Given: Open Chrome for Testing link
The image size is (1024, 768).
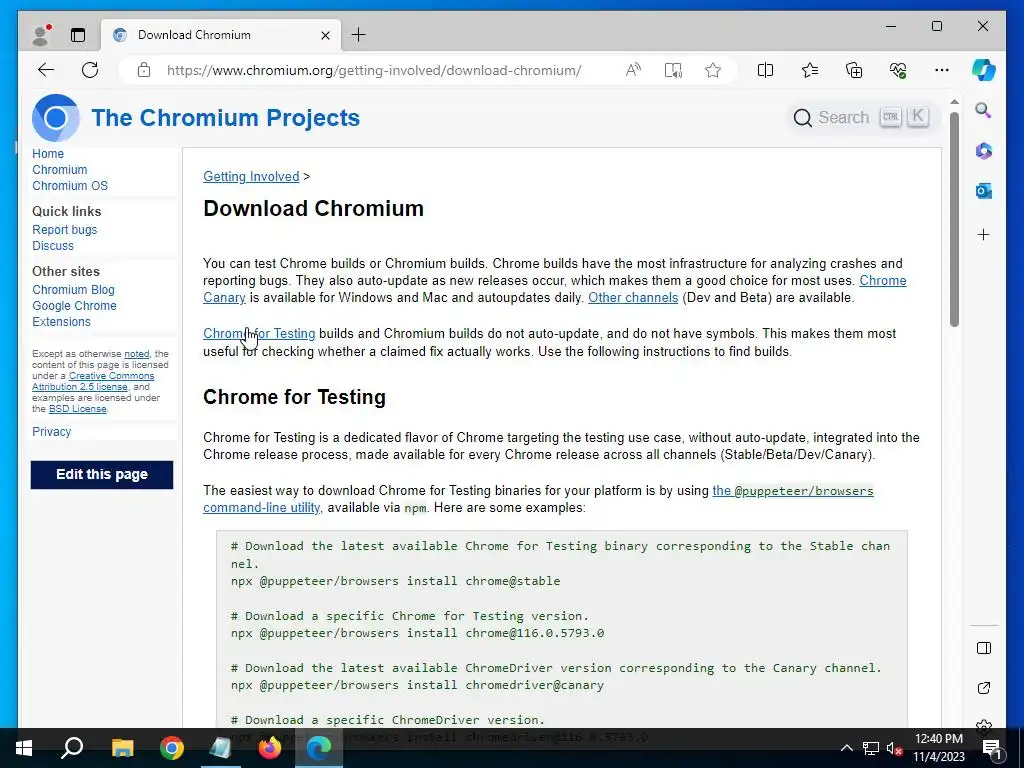Looking at the screenshot, I should [x=259, y=334].
